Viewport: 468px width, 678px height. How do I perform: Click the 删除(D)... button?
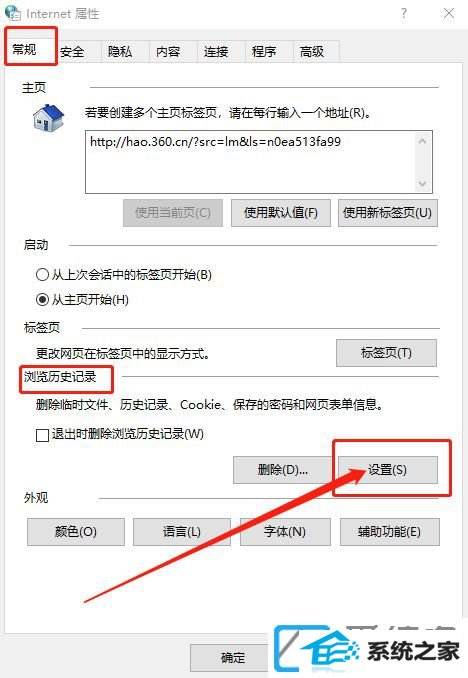282,470
